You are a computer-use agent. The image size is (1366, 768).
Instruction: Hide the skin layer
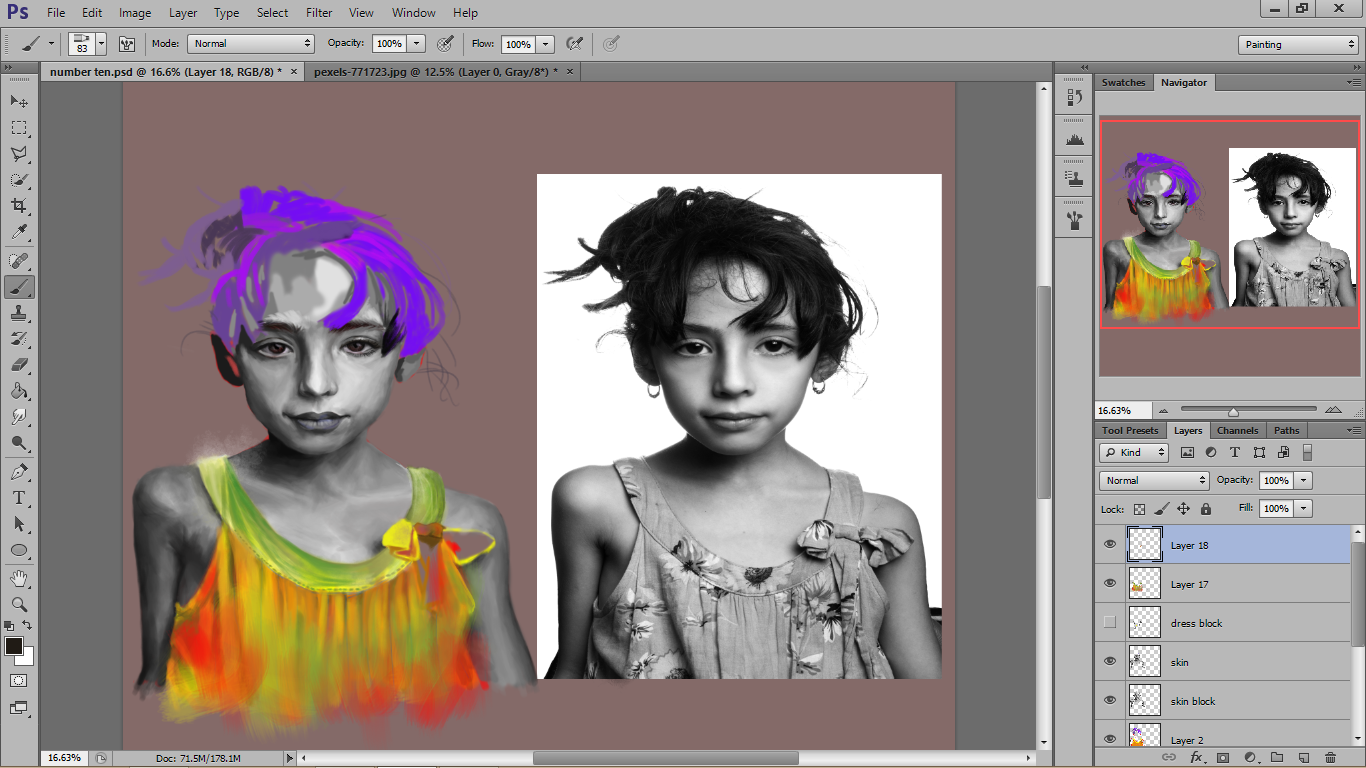(1109, 662)
